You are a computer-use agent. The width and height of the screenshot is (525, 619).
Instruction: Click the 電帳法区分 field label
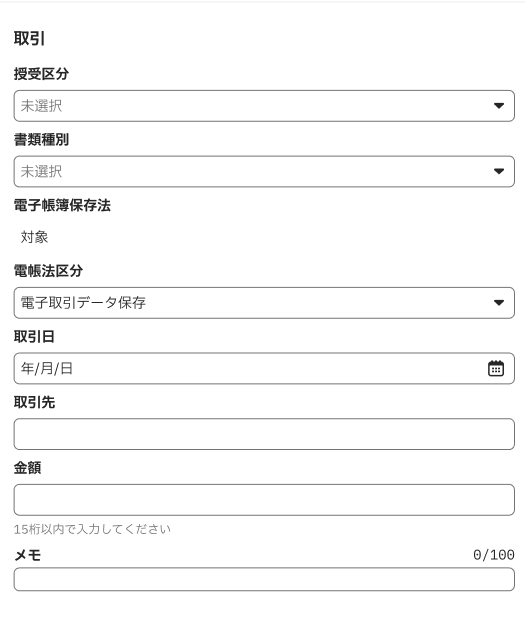(48, 271)
